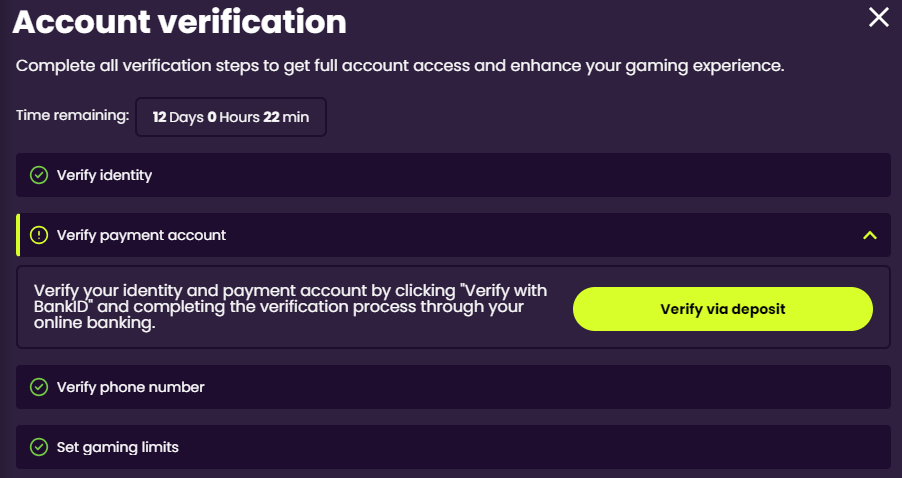This screenshot has height=478, width=902.
Task: Click the green check icon beside Verify phone number
Action: click(x=39, y=386)
